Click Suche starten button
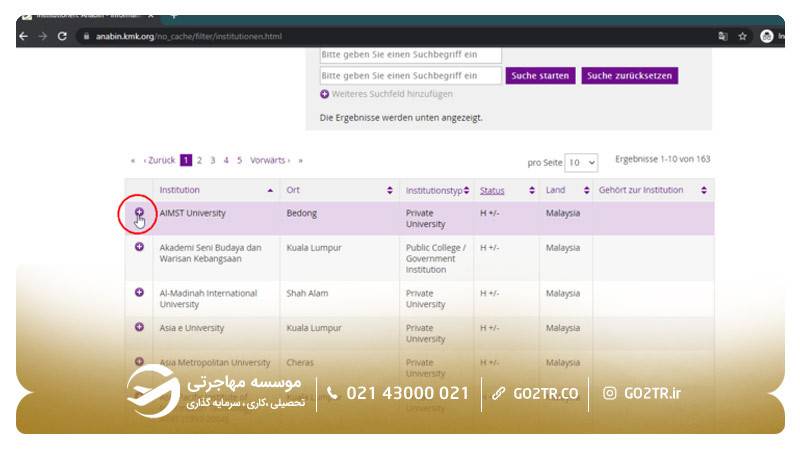Image resolution: width=800 pixels, height=450 pixels. (x=539, y=76)
